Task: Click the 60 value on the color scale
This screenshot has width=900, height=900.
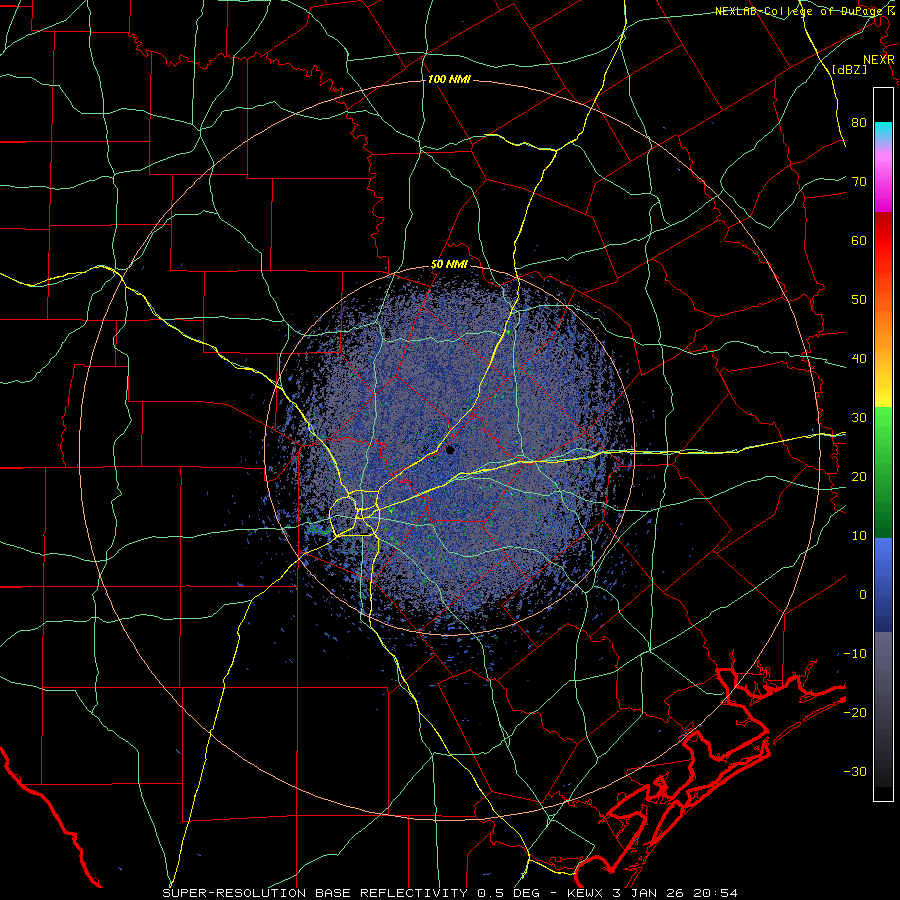Action: click(x=859, y=240)
